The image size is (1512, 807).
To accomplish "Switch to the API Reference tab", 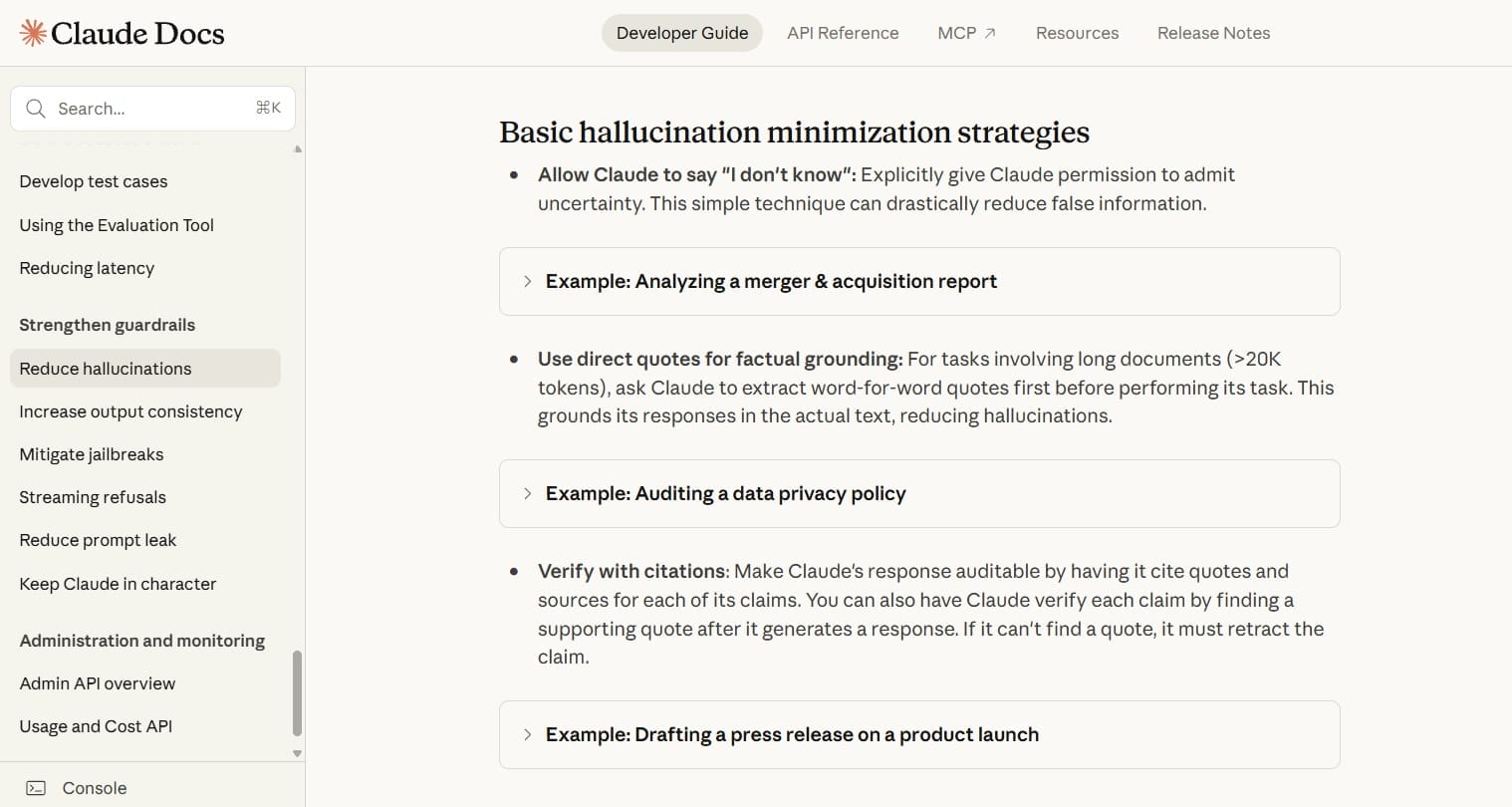I will point(843,33).
